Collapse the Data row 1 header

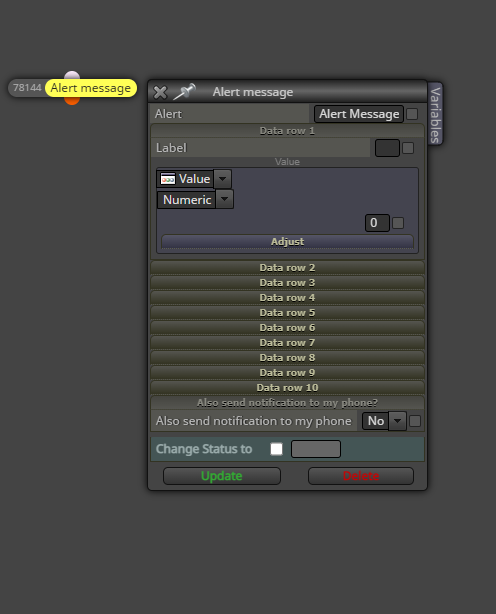point(287,130)
